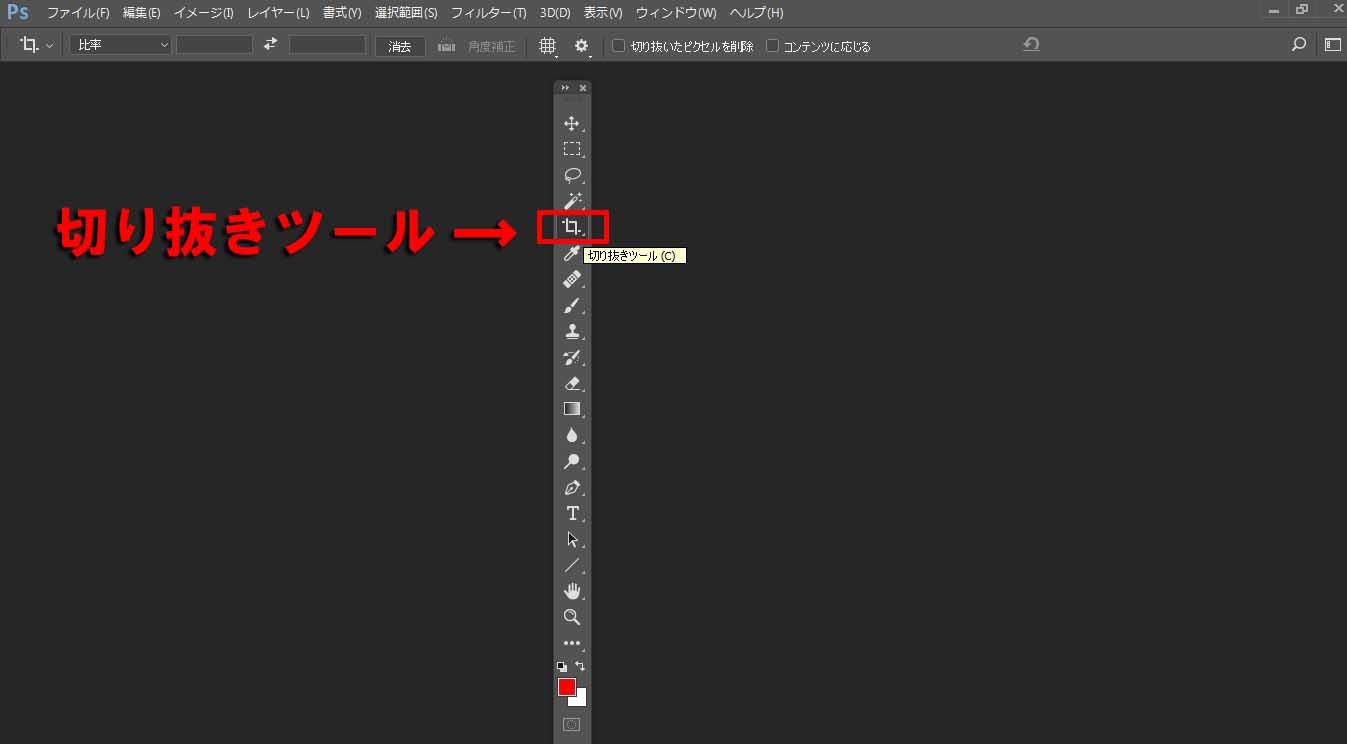The width and height of the screenshot is (1347, 744).
Task: Click the swap width and height arrows
Action: click(x=270, y=45)
